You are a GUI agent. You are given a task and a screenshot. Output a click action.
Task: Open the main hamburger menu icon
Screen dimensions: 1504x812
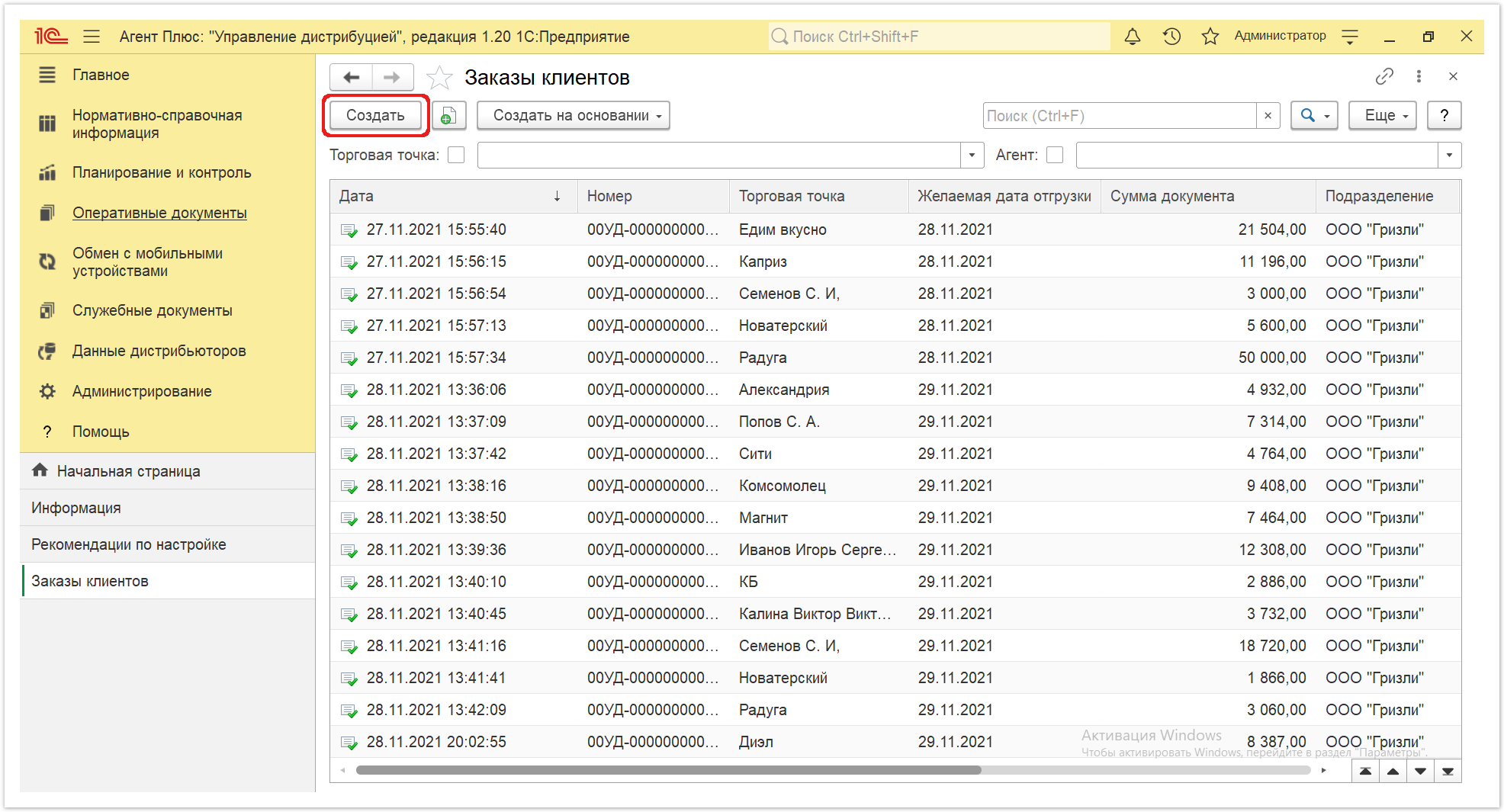[92, 37]
